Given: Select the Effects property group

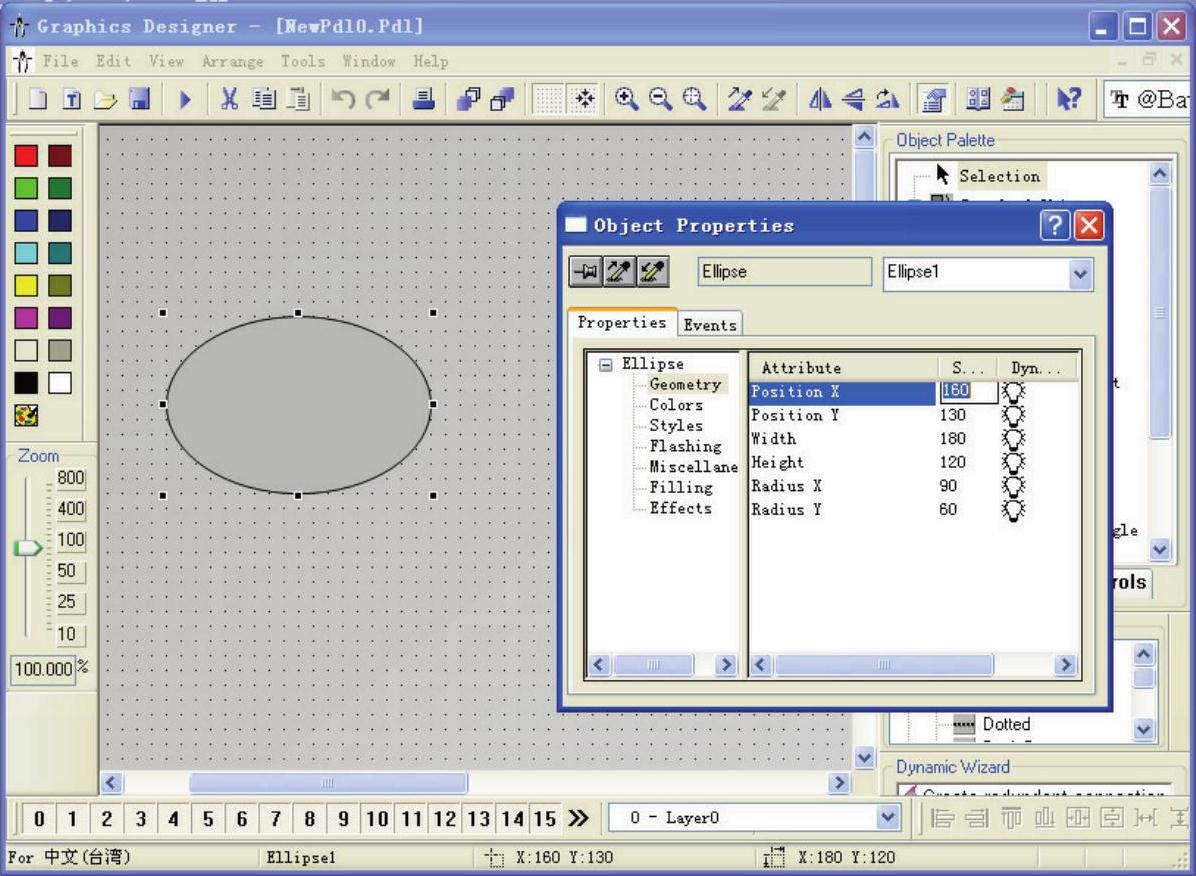Looking at the screenshot, I should (680, 508).
